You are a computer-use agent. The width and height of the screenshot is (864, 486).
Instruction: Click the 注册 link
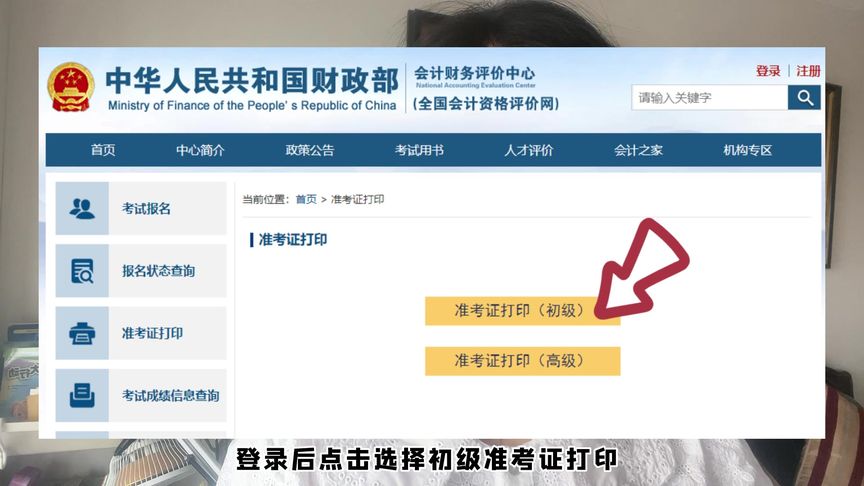808,71
